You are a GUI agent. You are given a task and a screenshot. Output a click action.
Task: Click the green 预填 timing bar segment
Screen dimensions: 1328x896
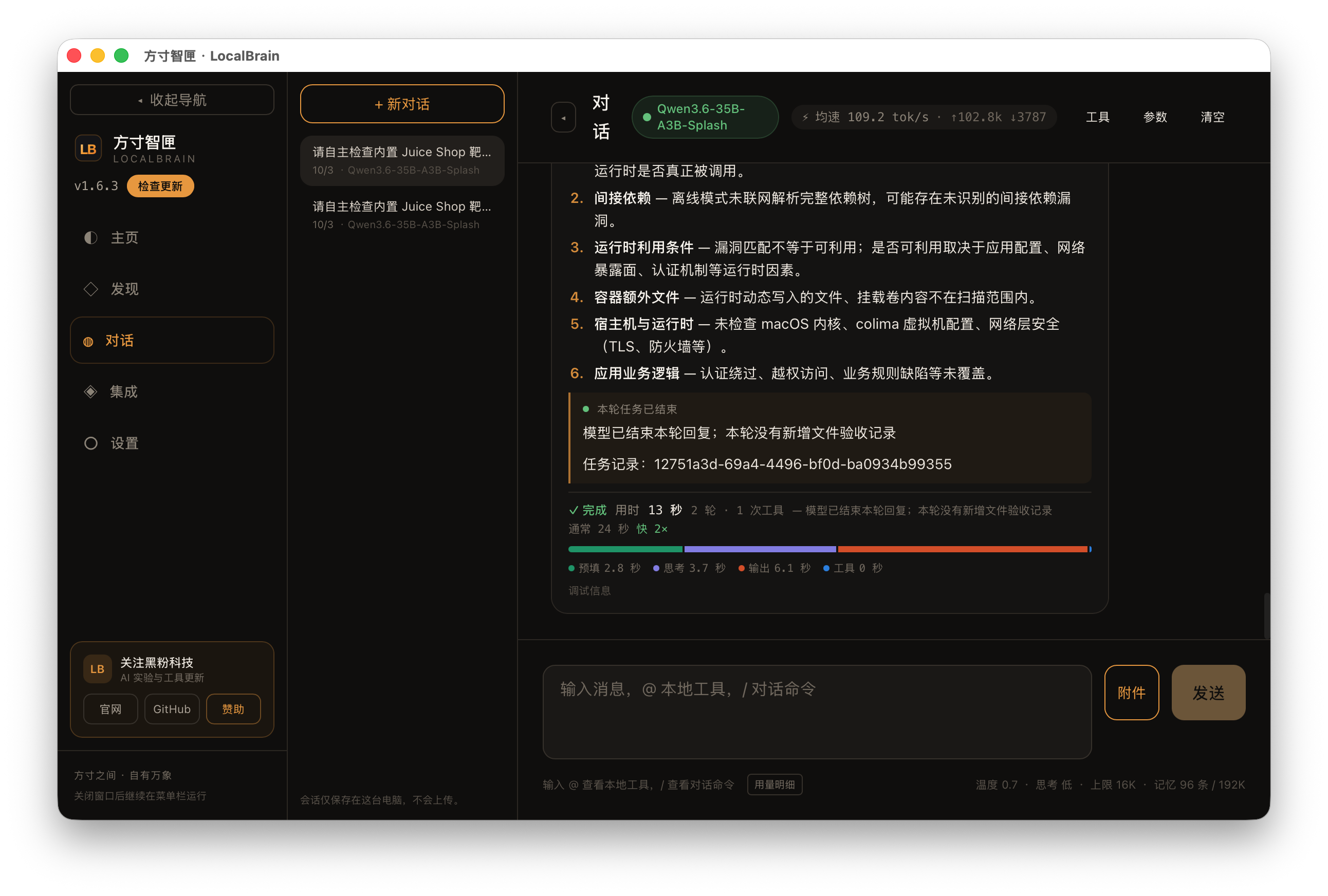click(x=625, y=549)
